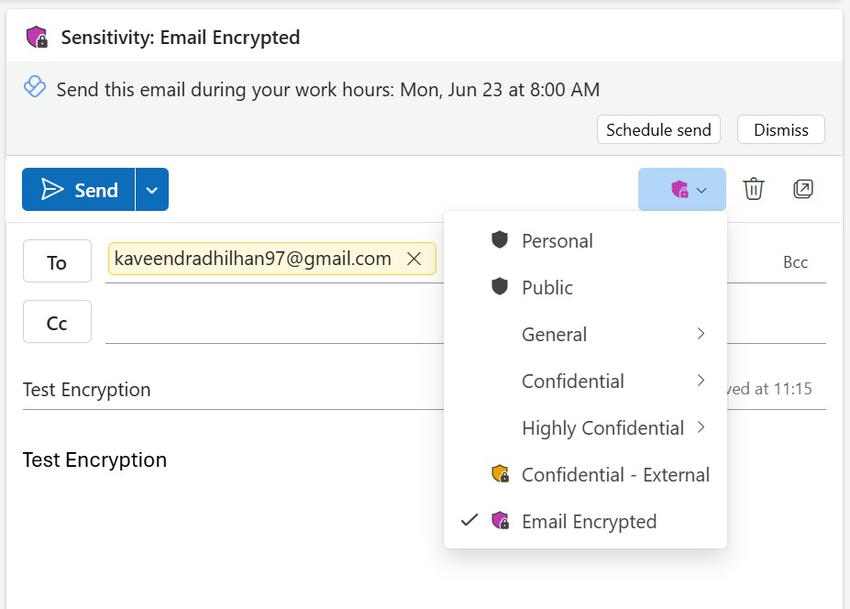This screenshot has width=850, height=609.
Task: Choose General from the sensitivity menu
Action: pyautogui.click(x=553, y=334)
